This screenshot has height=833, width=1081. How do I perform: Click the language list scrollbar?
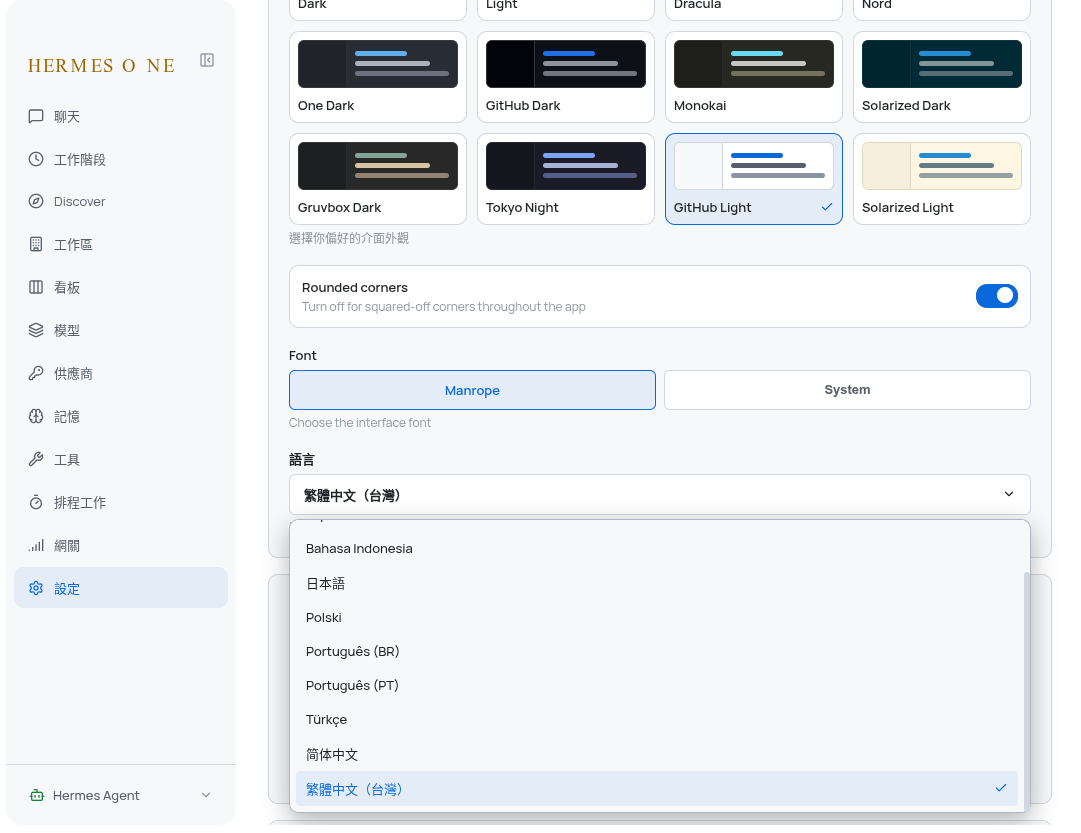pyautogui.click(x=1027, y=690)
